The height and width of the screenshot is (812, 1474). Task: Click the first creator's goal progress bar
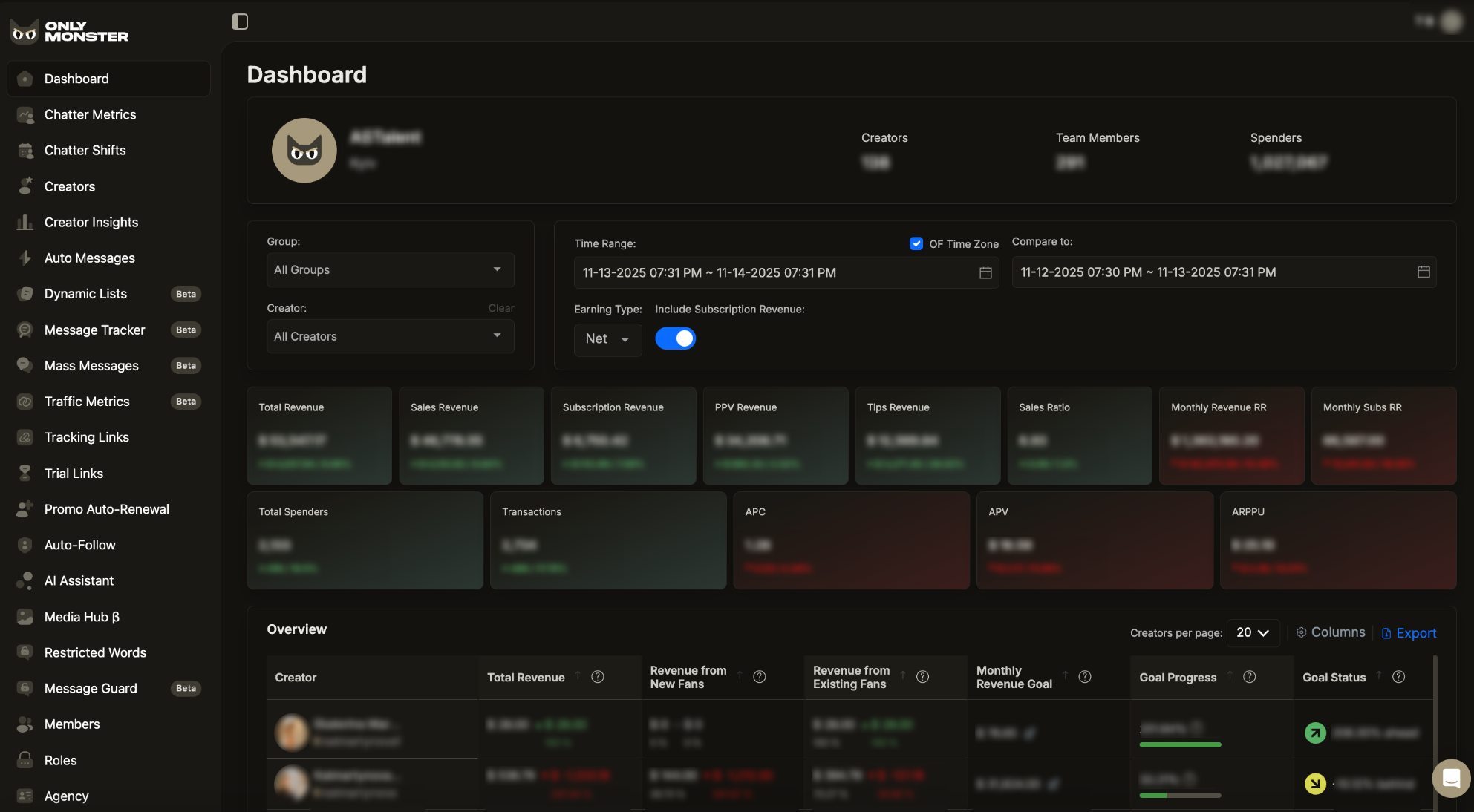coord(1180,744)
